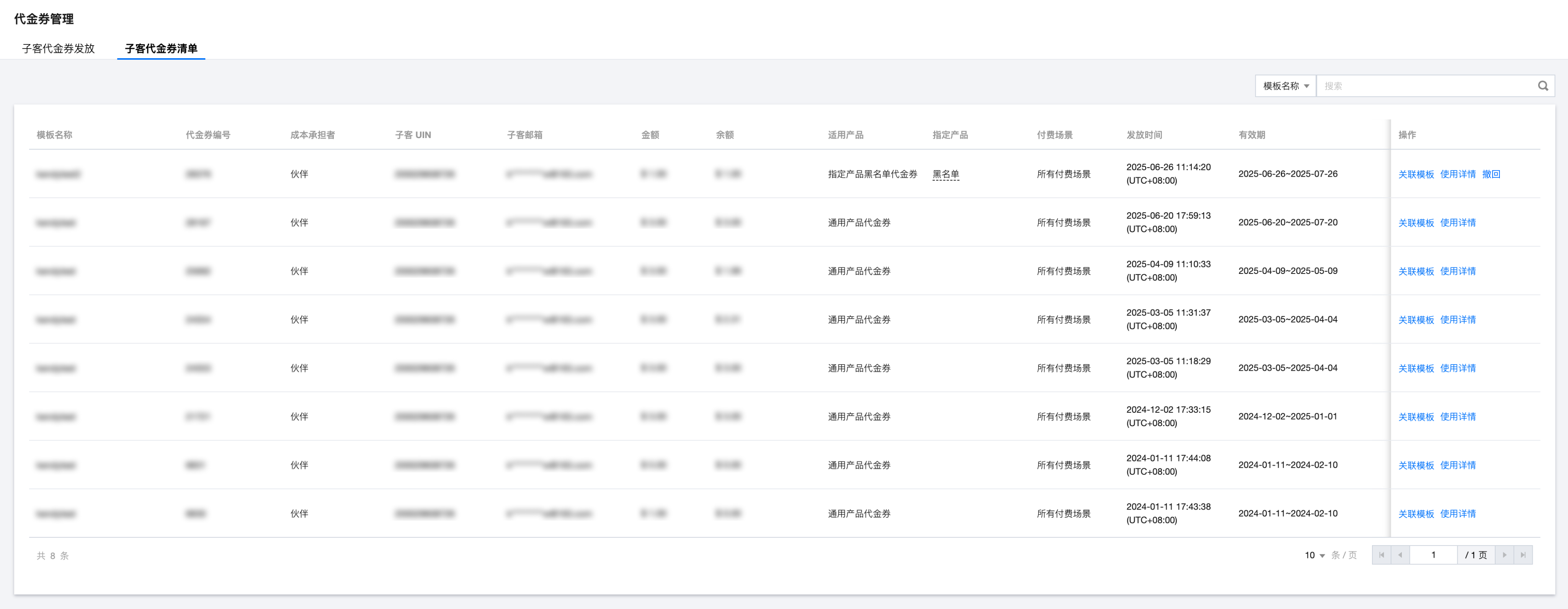Select the 子客代金券清单 tab

(x=161, y=49)
